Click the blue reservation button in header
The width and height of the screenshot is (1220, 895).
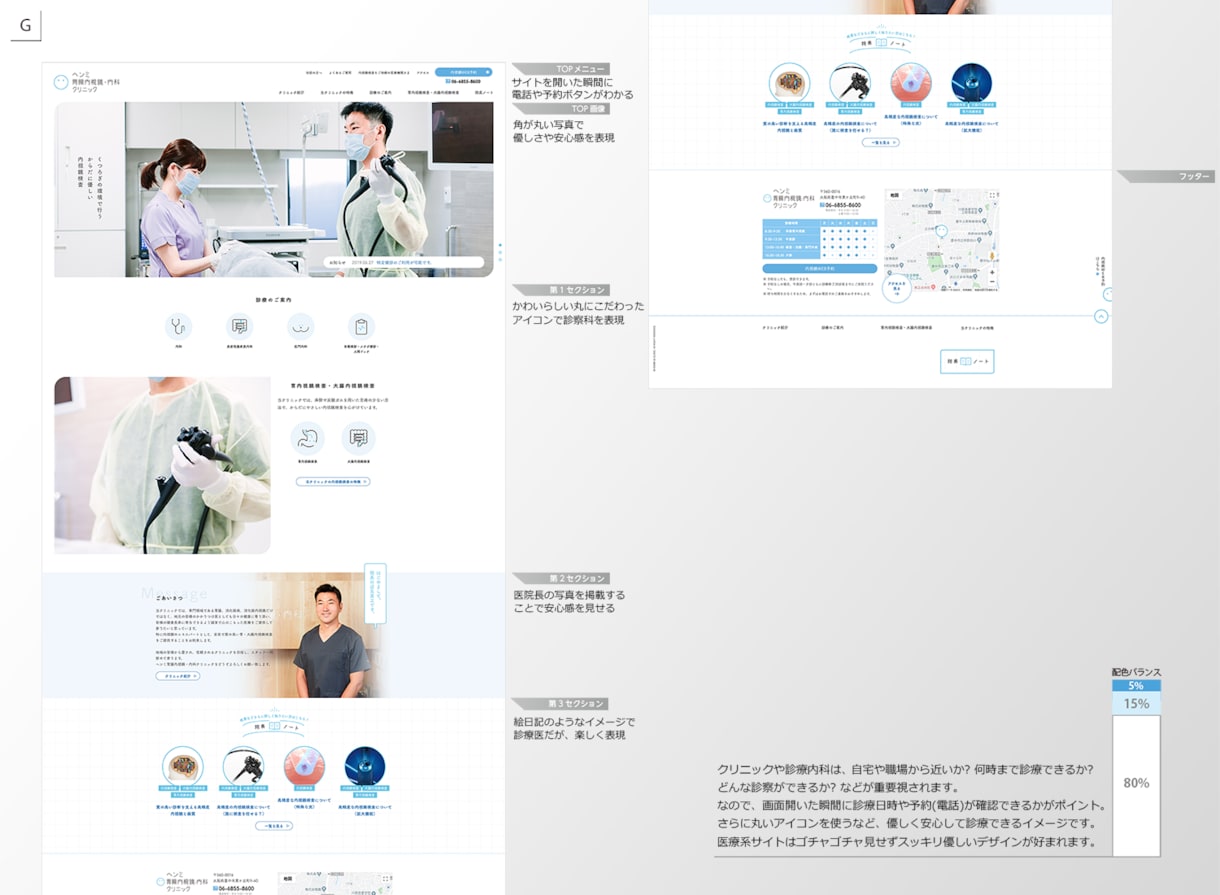click(463, 72)
